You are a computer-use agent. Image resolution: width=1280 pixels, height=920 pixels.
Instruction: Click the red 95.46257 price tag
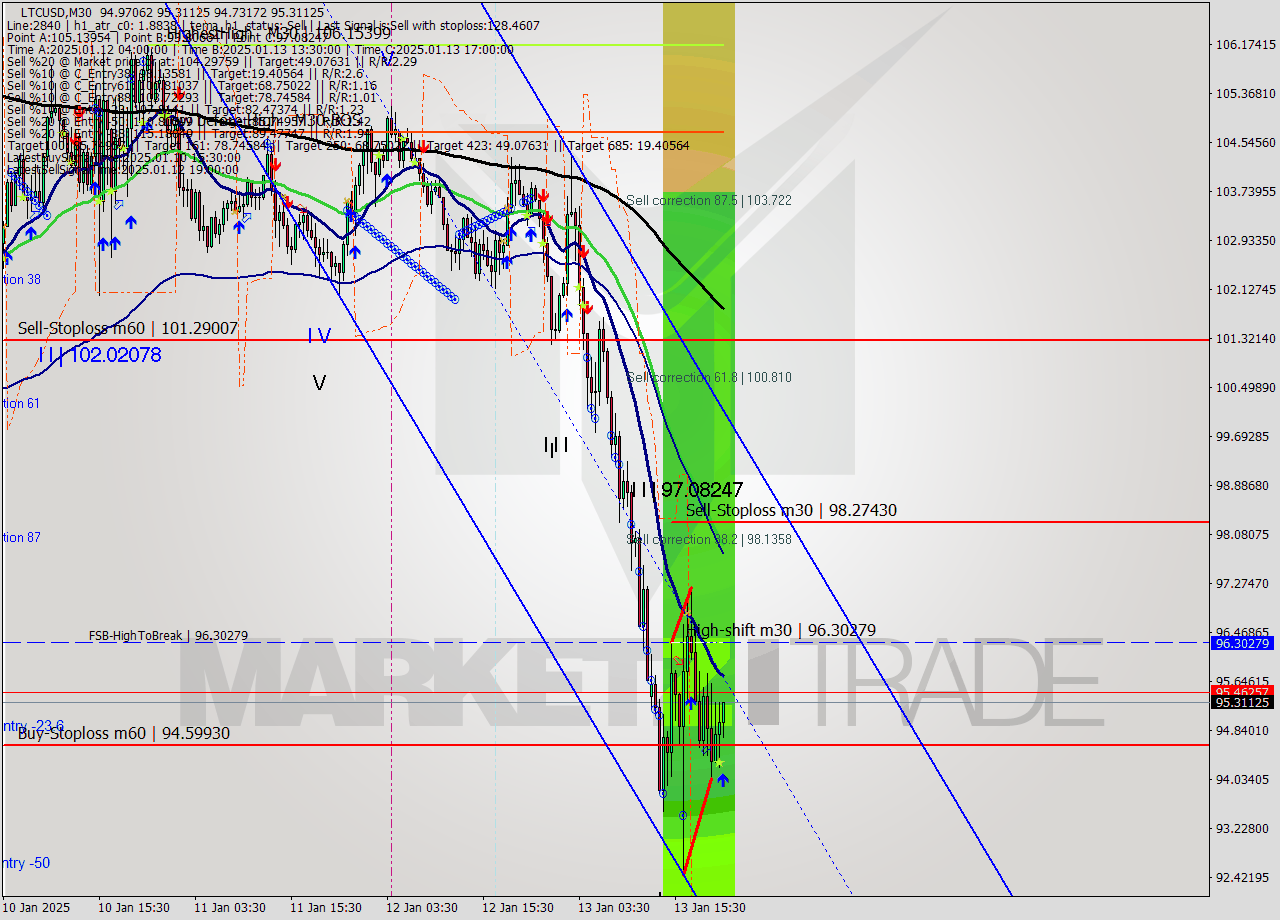click(x=1242, y=691)
